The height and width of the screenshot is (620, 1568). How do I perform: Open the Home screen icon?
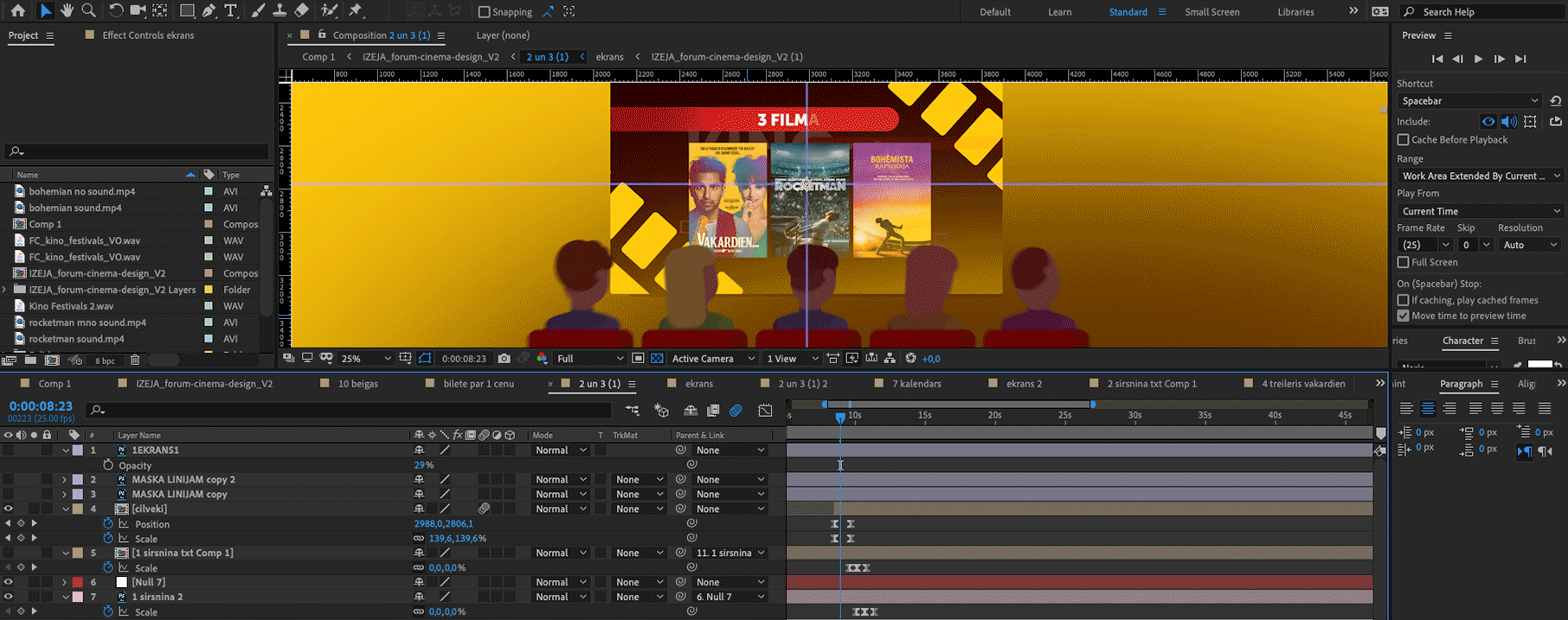[17, 11]
